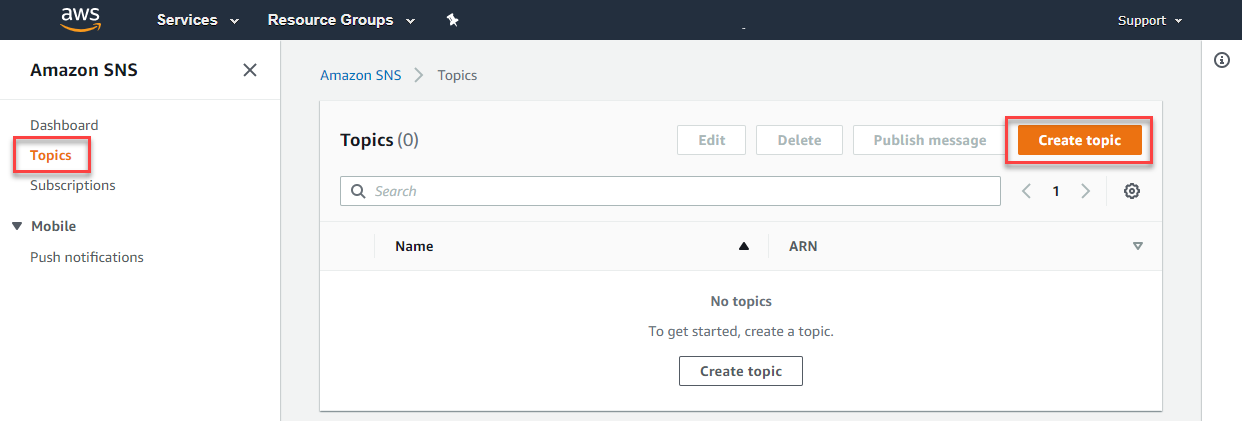Screen dimensions: 1242x421
Task: Go to next page arrow
Action: pyautogui.click(x=1086, y=191)
